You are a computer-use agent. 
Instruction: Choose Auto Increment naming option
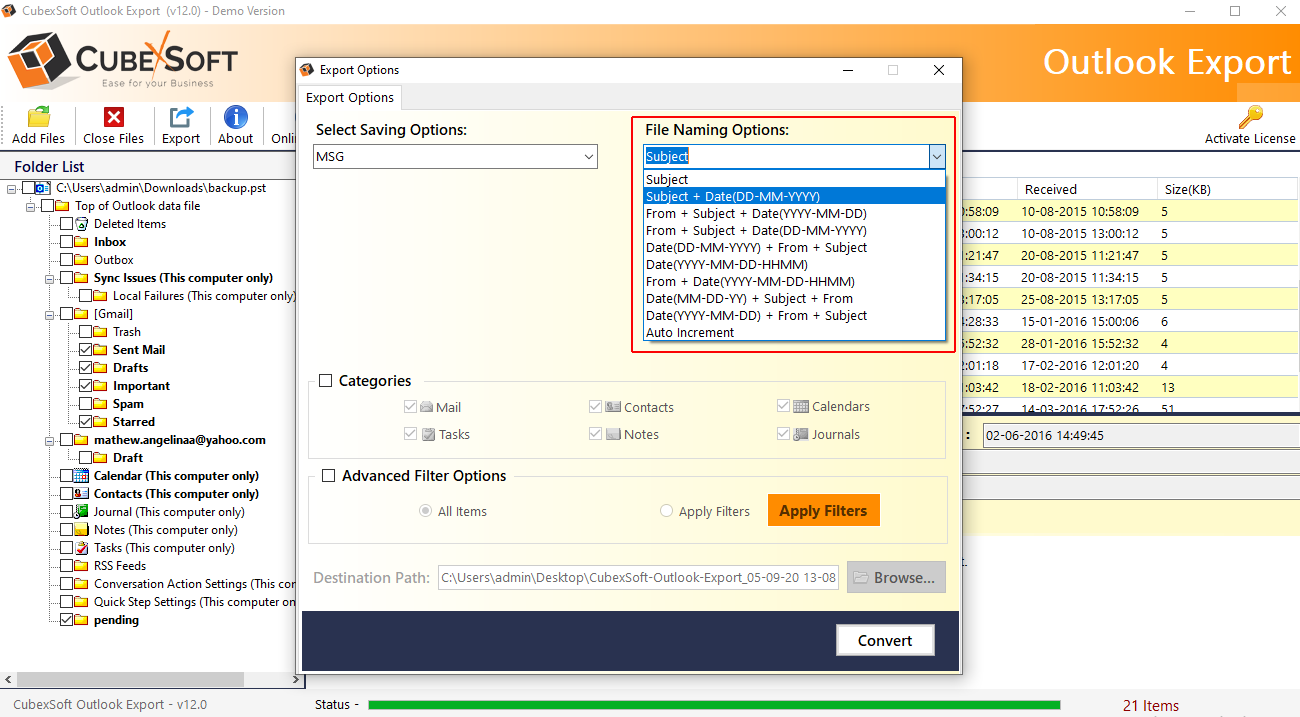click(x=794, y=332)
